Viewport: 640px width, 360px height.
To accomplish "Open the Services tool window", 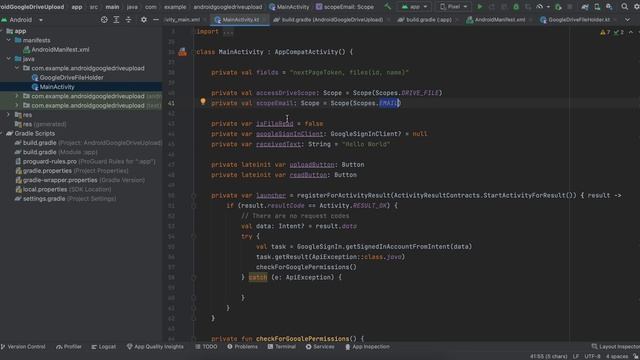I will (x=320, y=347).
